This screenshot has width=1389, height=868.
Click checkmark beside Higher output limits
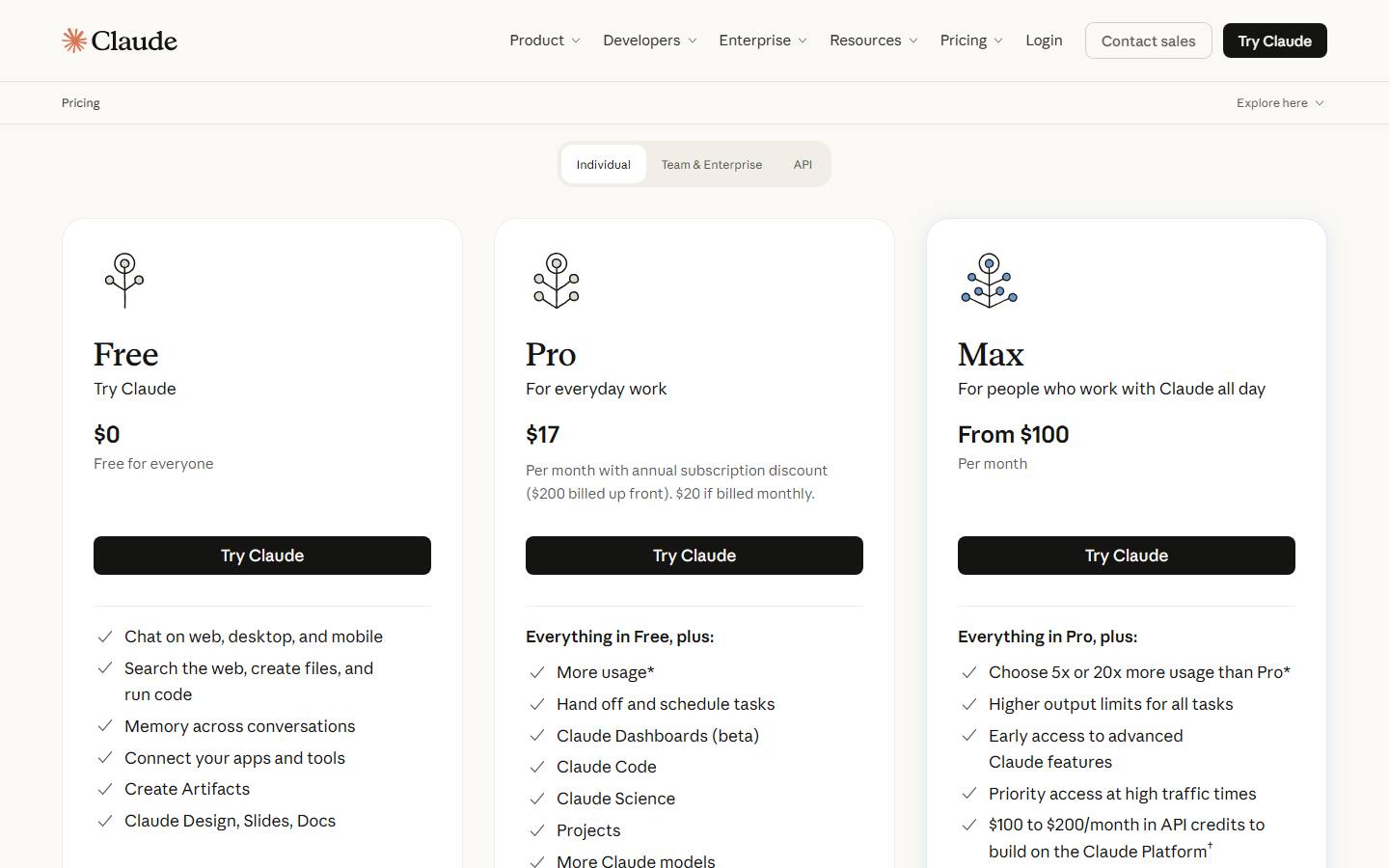tap(969, 704)
